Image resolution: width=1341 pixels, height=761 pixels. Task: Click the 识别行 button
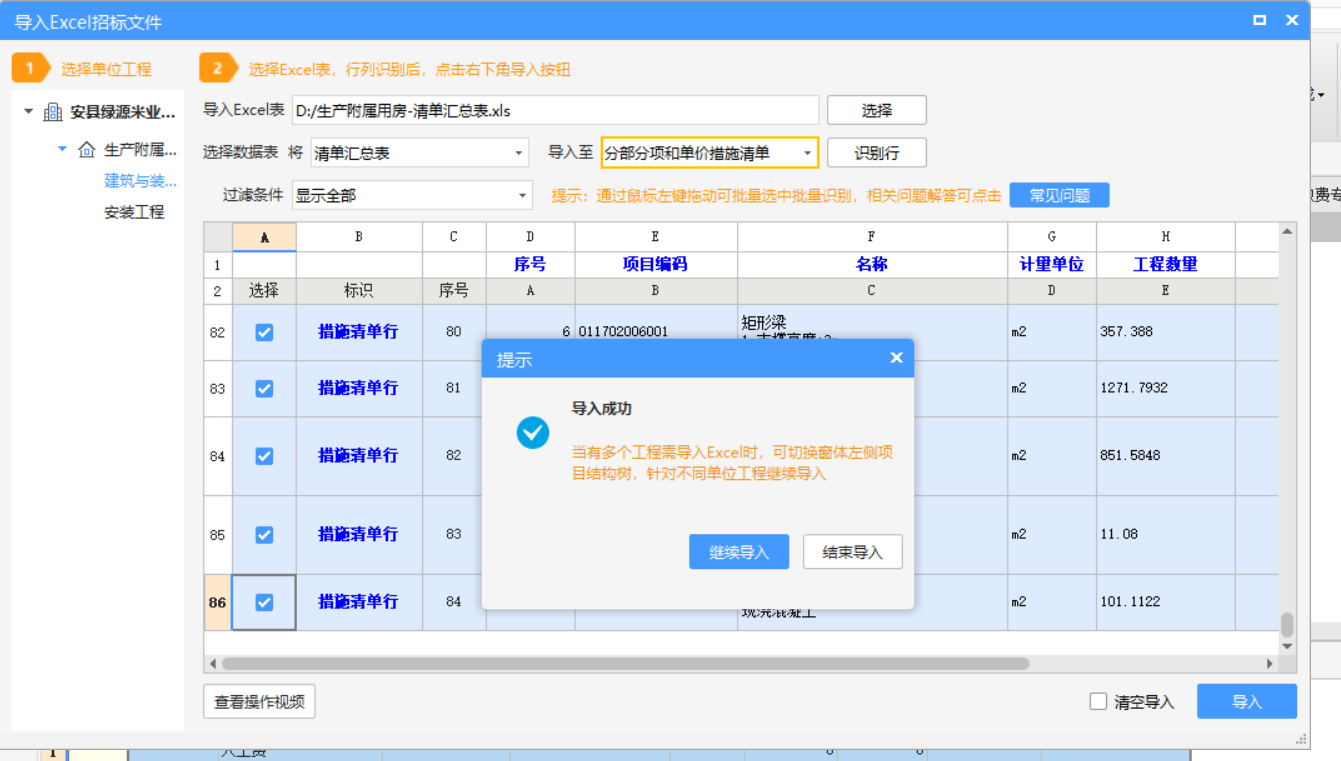tap(877, 153)
